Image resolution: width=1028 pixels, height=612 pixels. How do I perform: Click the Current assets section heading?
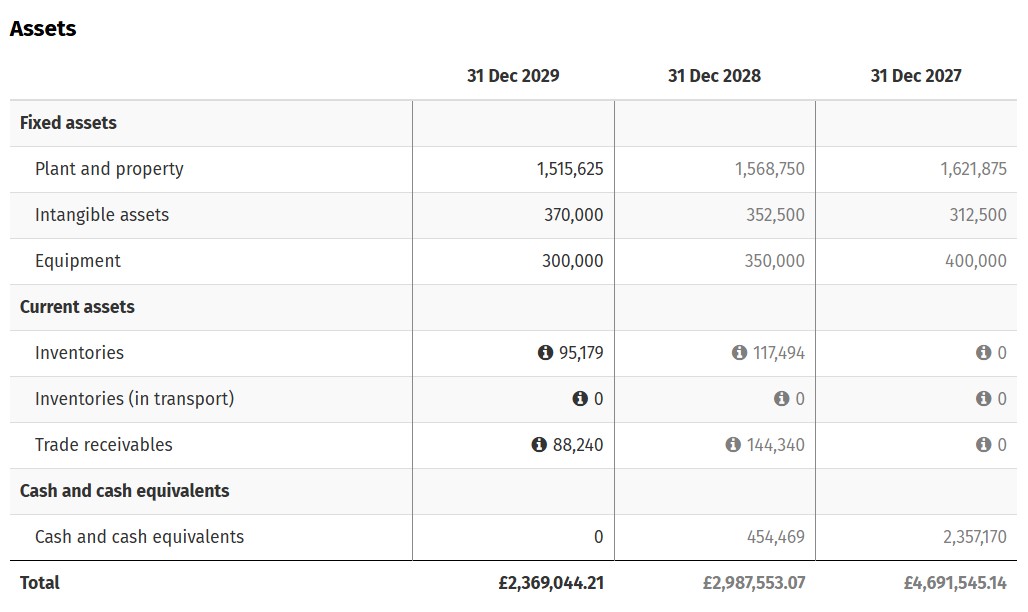77,307
